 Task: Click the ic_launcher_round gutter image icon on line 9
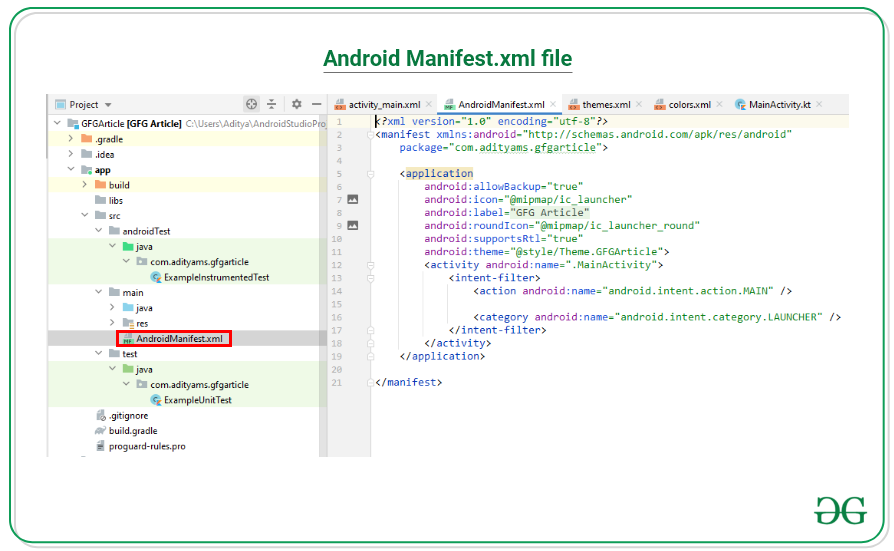click(353, 225)
